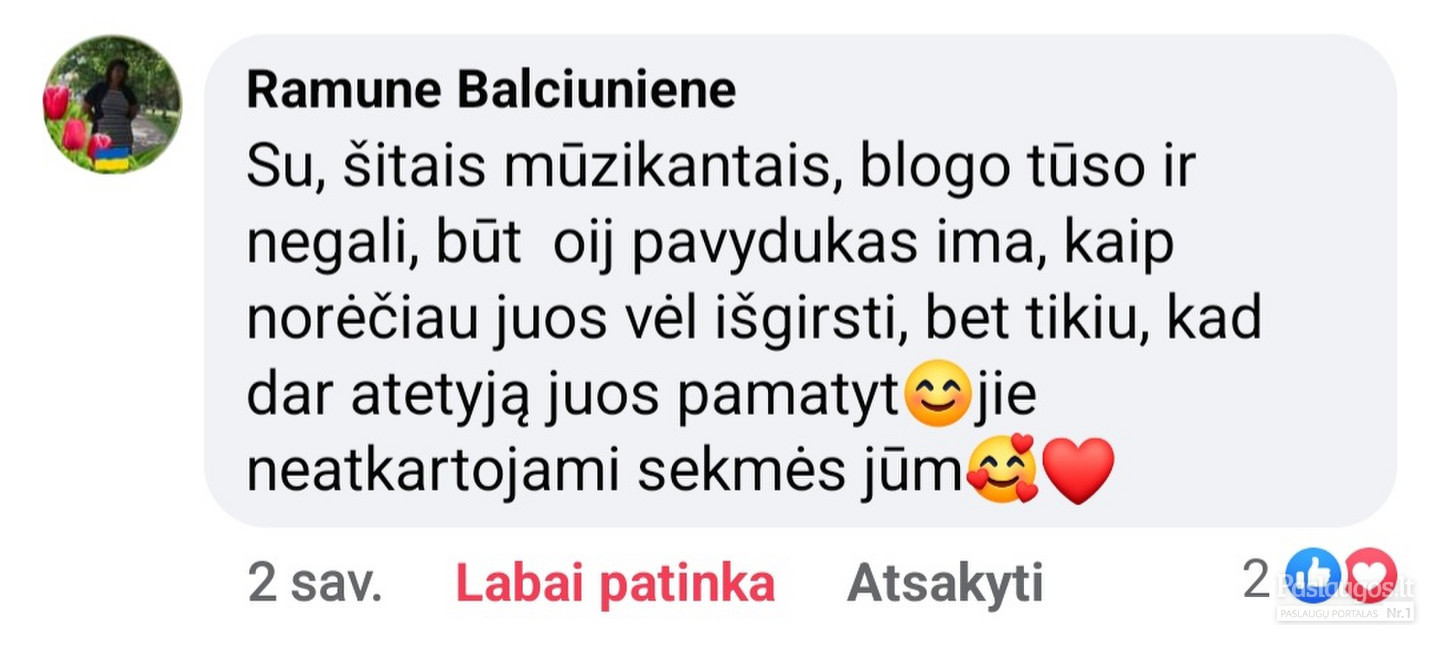Screen dimensions: 1440x645
Task: Click the Ukrainian flag in the avatar
Action: [112, 159]
